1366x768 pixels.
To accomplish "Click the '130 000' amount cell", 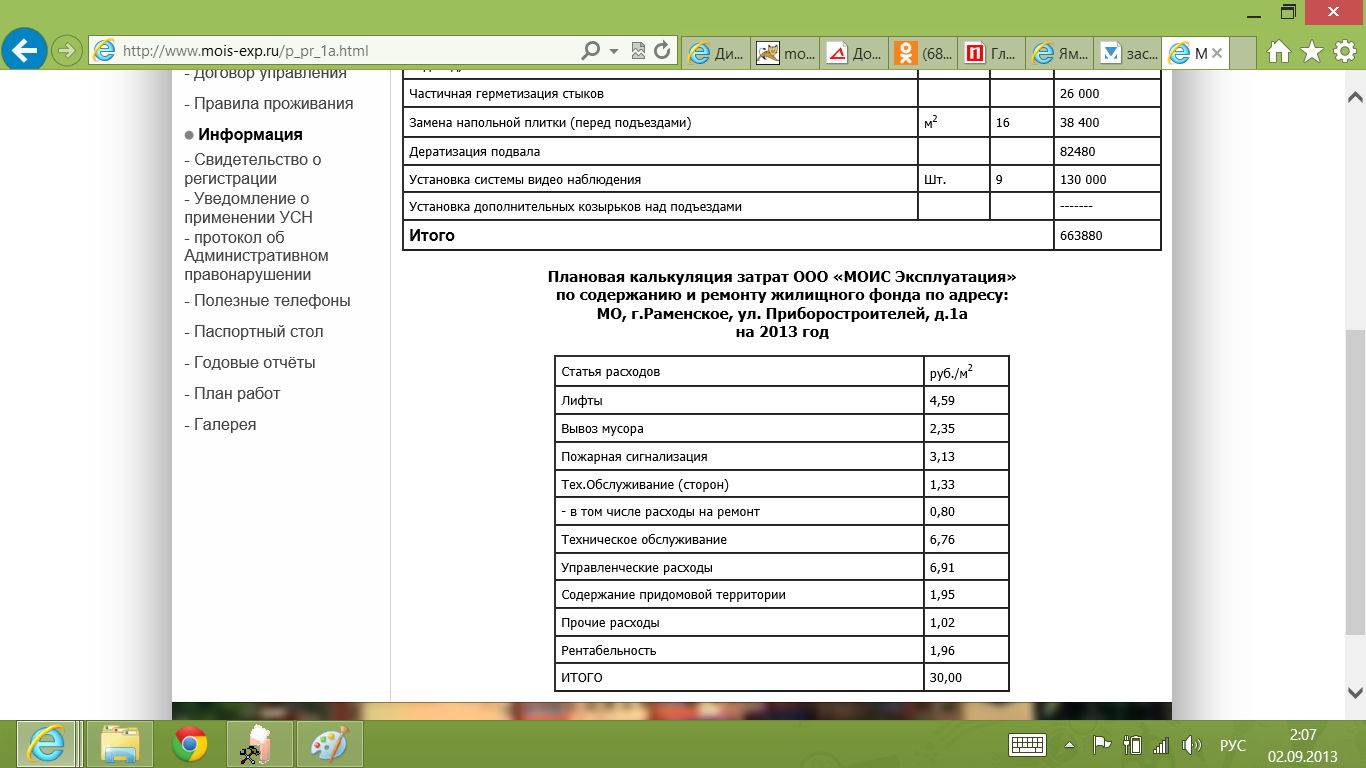I will click(x=1108, y=179).
